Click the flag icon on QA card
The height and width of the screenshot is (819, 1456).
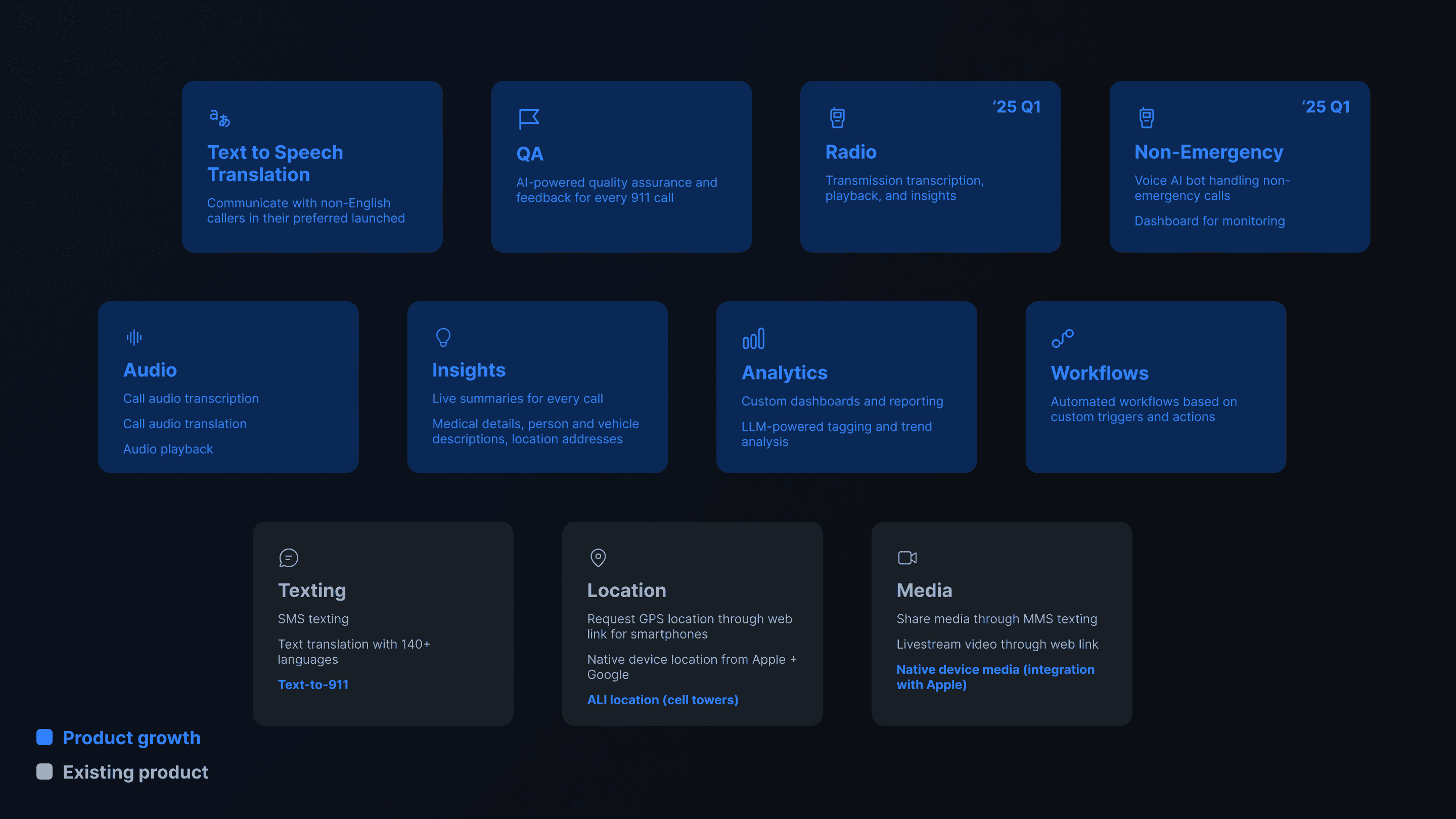[528, 119]
